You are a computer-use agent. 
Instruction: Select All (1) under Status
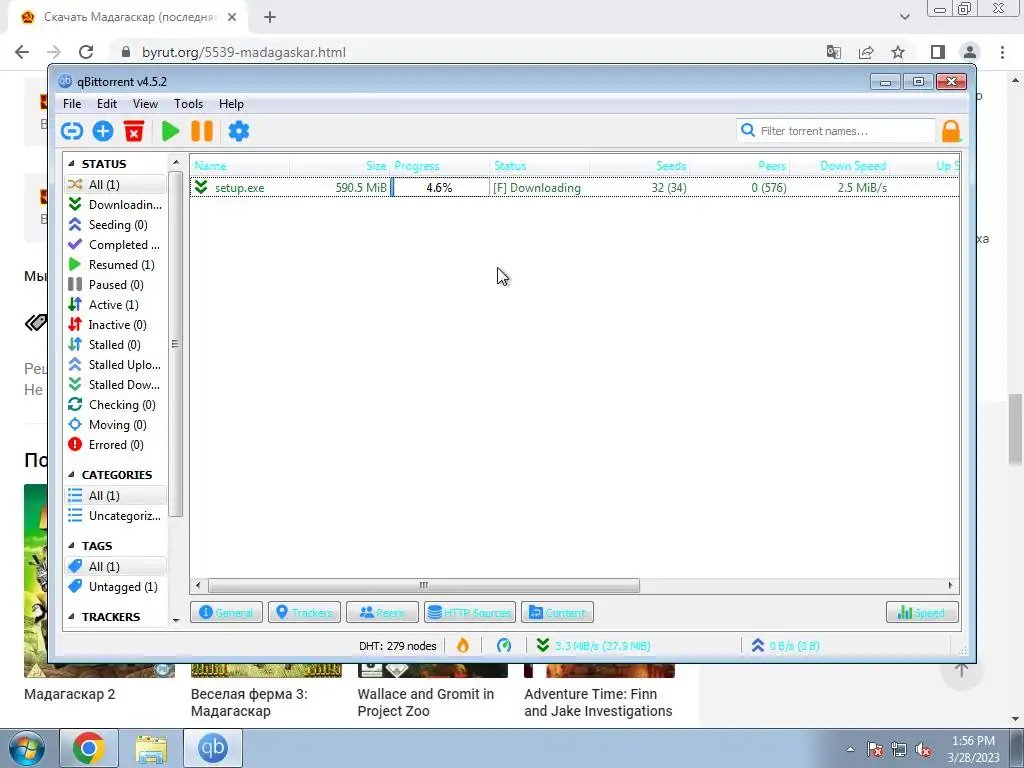pyautogui.click(x=116, y=185)
